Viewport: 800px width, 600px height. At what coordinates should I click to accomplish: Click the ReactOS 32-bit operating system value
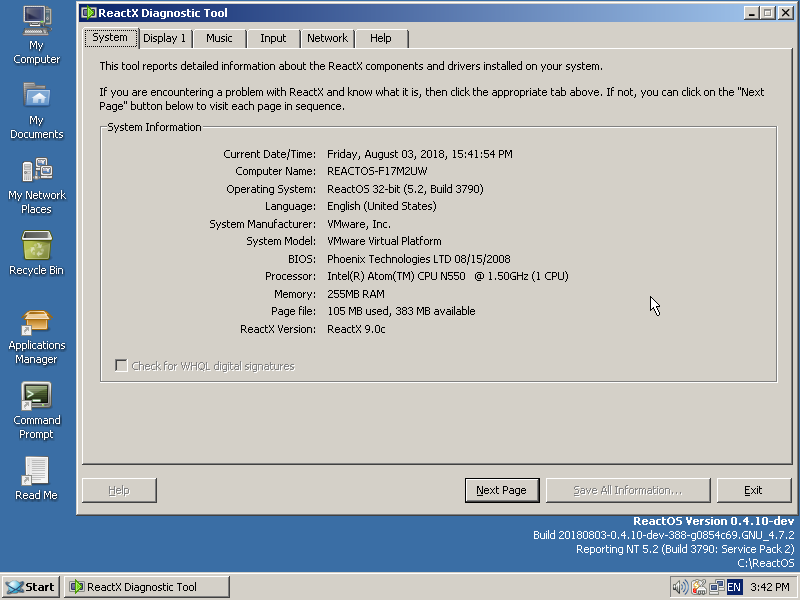tap(405, 189)
